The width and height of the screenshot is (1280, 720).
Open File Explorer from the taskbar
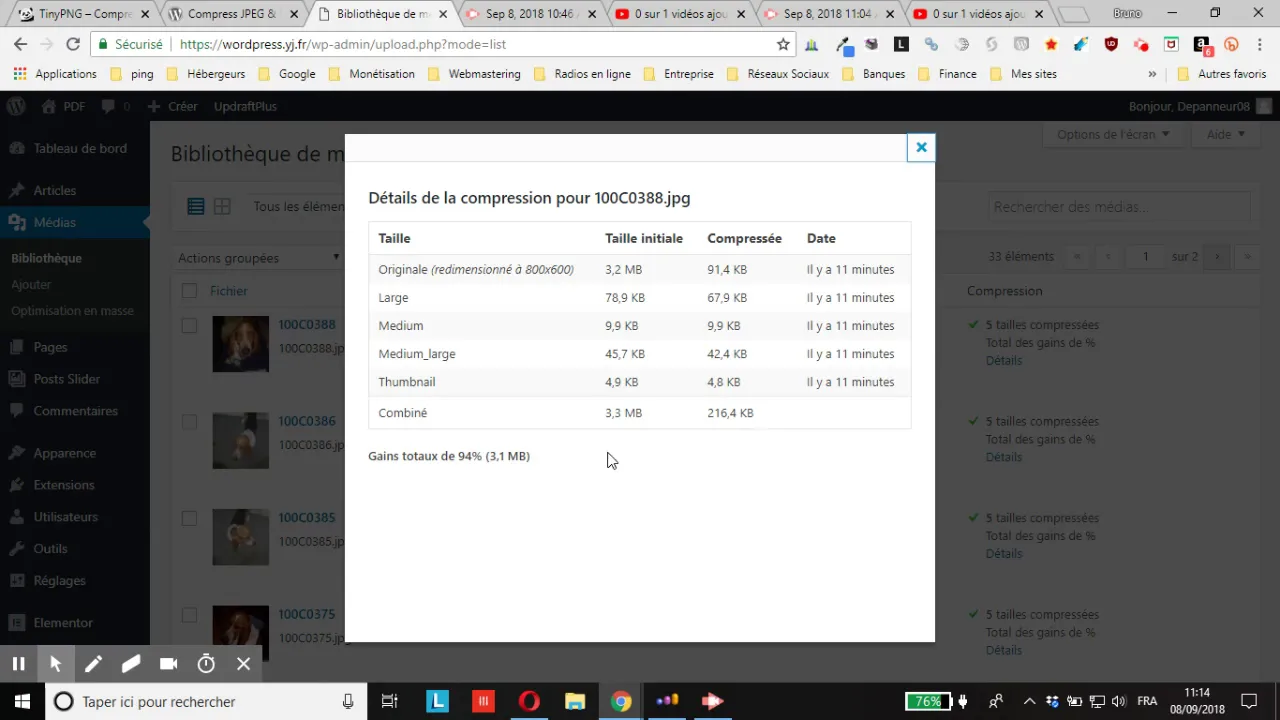click(575, 701)
